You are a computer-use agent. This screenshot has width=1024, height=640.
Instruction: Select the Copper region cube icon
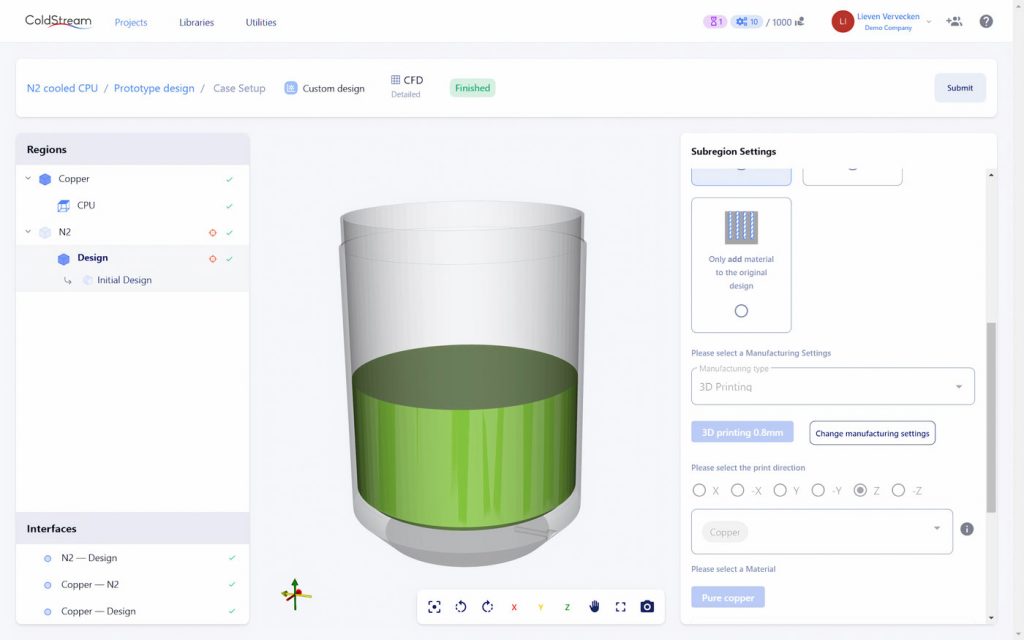pyautogui.click(x=45, y=179)
